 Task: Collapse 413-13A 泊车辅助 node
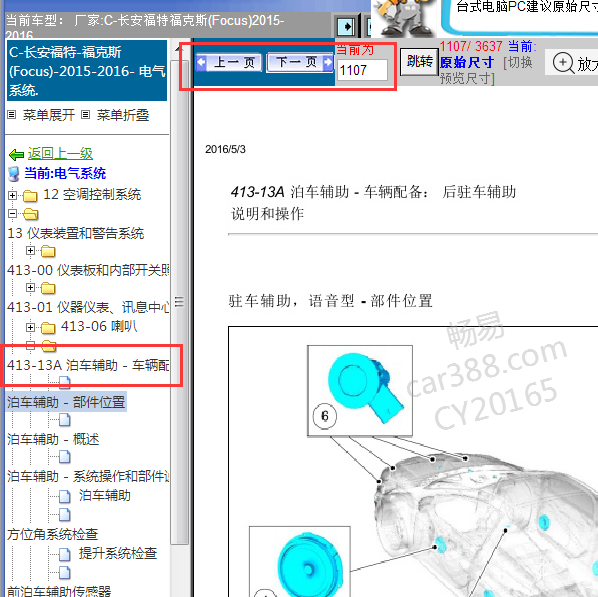(x=31, y=346)
